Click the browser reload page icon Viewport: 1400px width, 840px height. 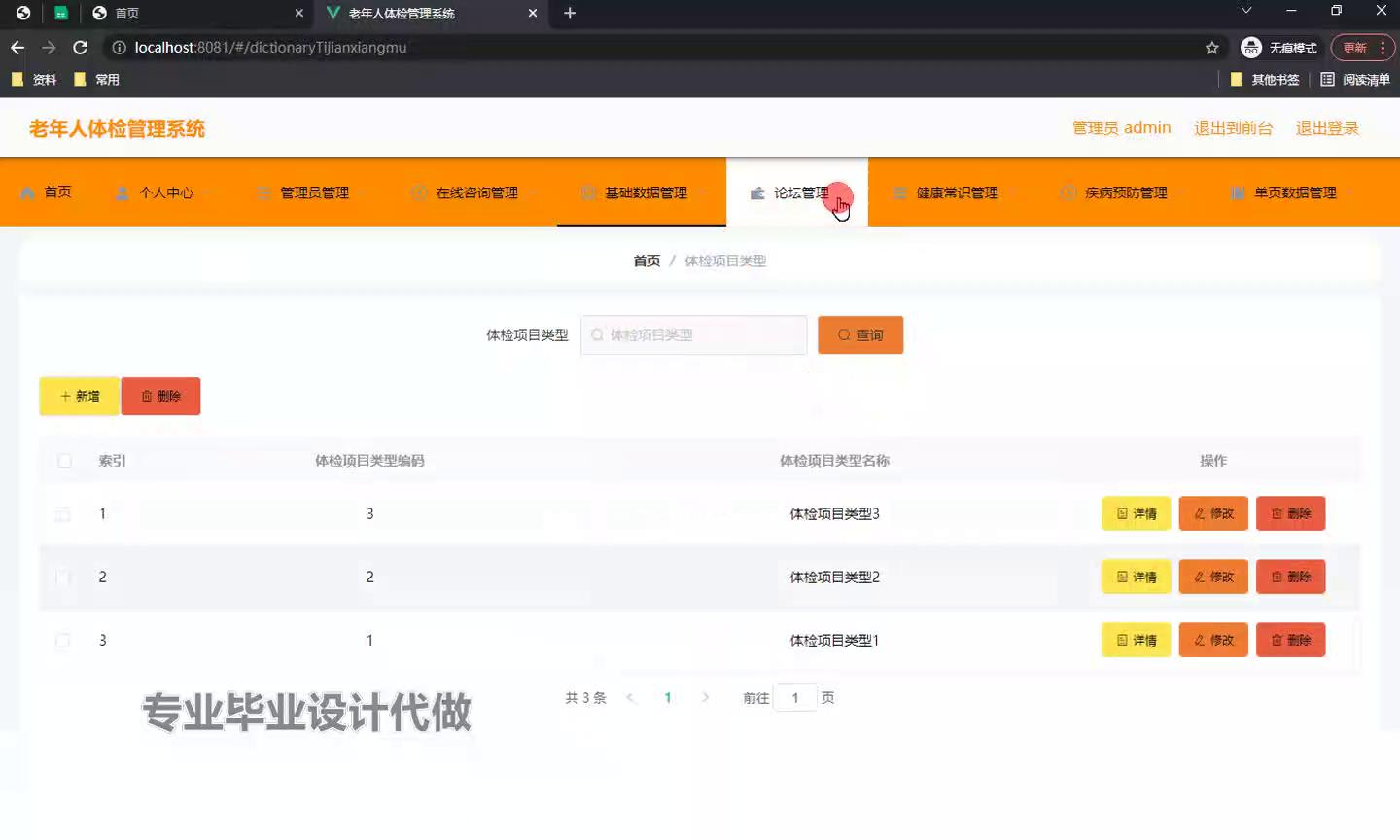[81, 47]
